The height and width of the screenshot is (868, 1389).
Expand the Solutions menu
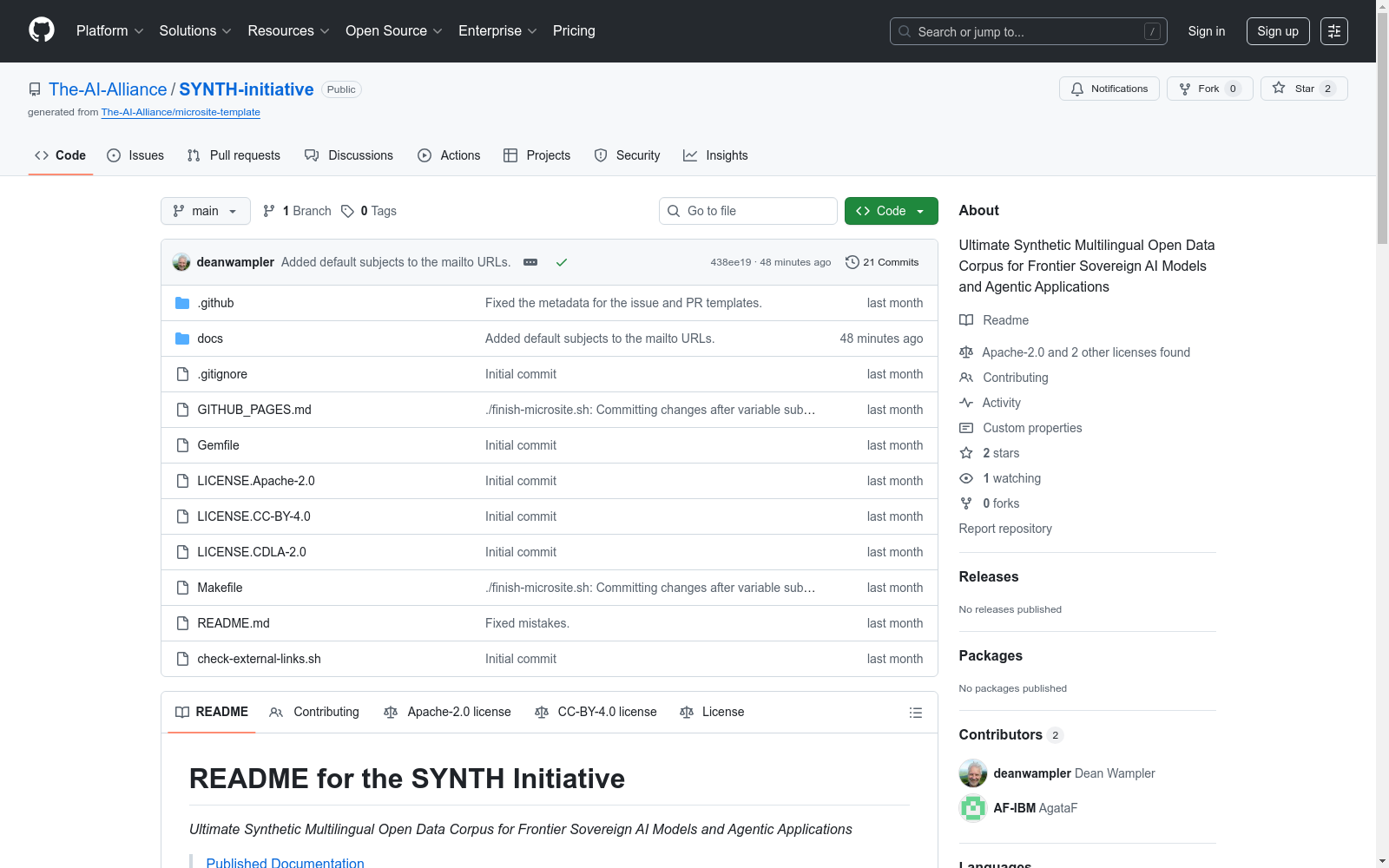tap(195, 31)
